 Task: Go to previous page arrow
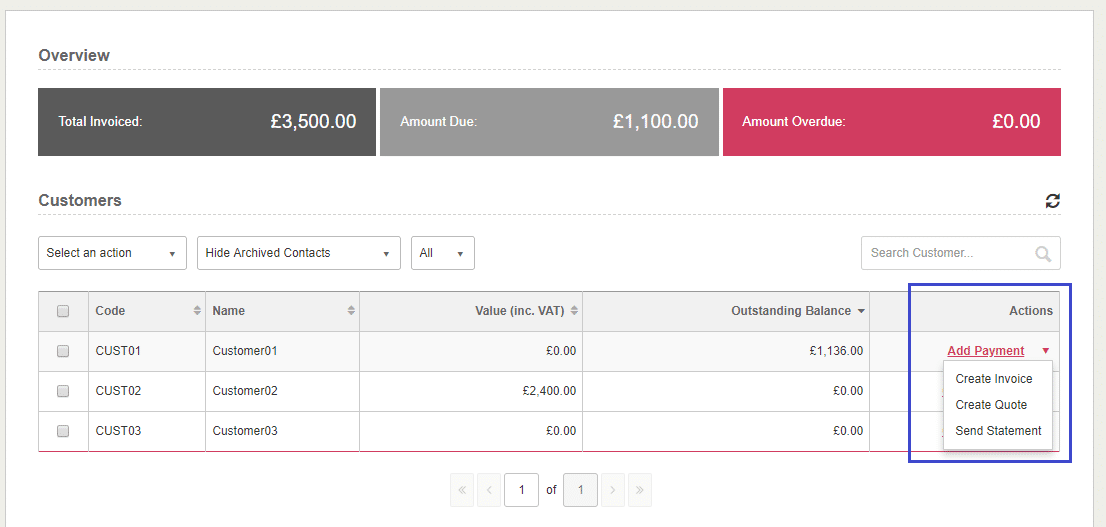point(489,490)
